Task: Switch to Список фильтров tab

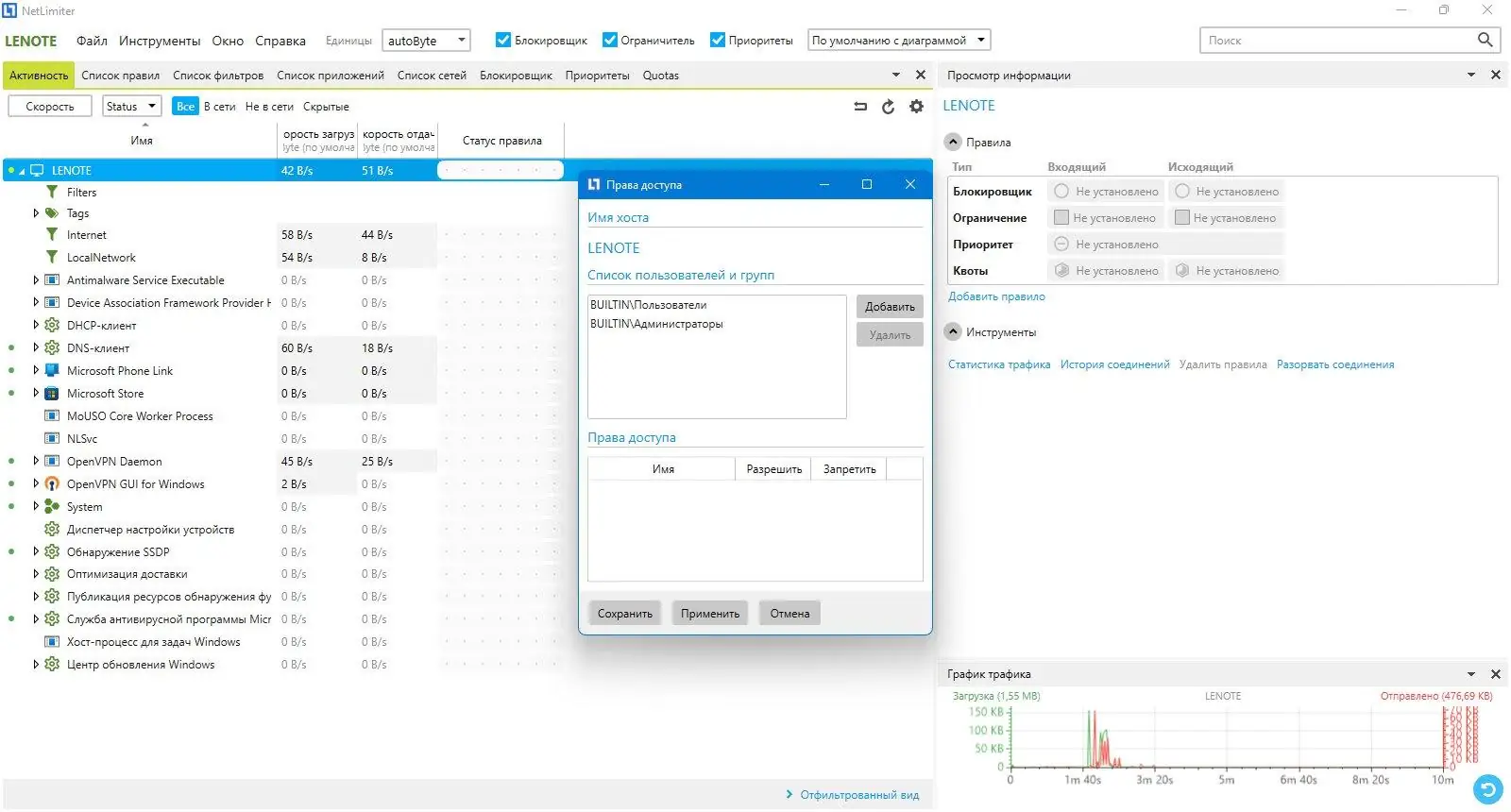Action: point(218,76)
